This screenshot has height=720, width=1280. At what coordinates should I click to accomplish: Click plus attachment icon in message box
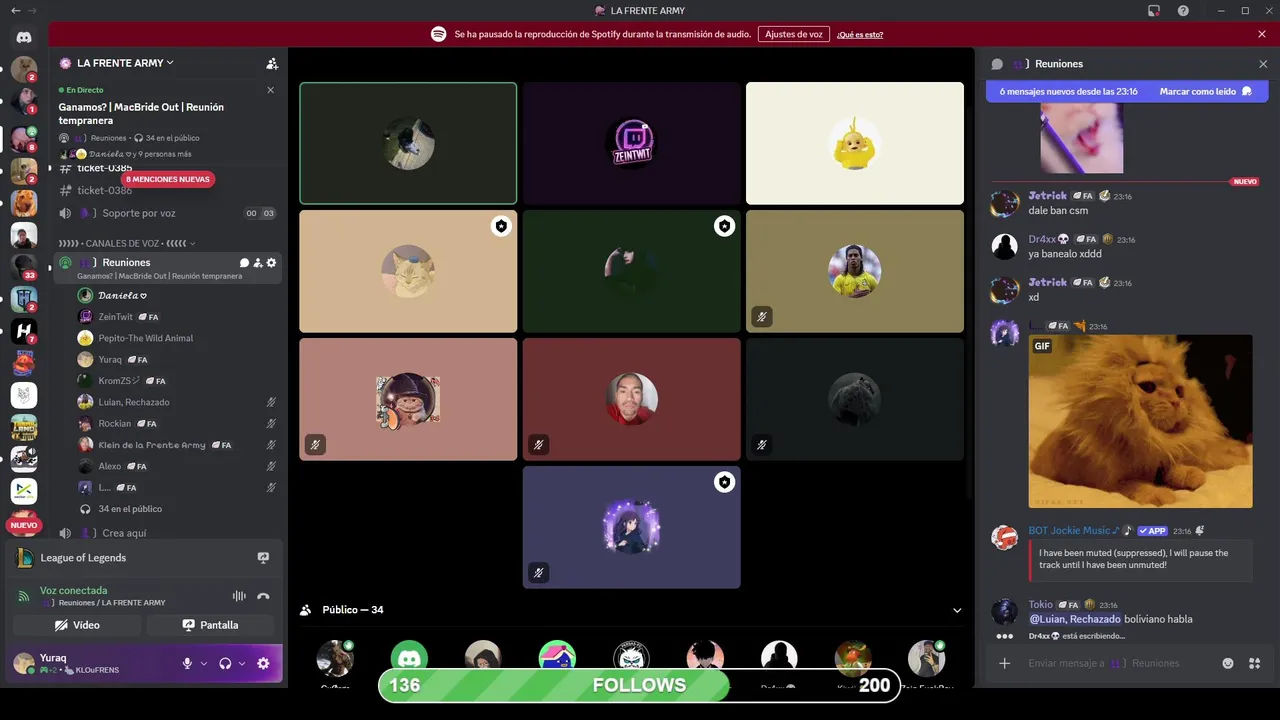click(1005, 663)
